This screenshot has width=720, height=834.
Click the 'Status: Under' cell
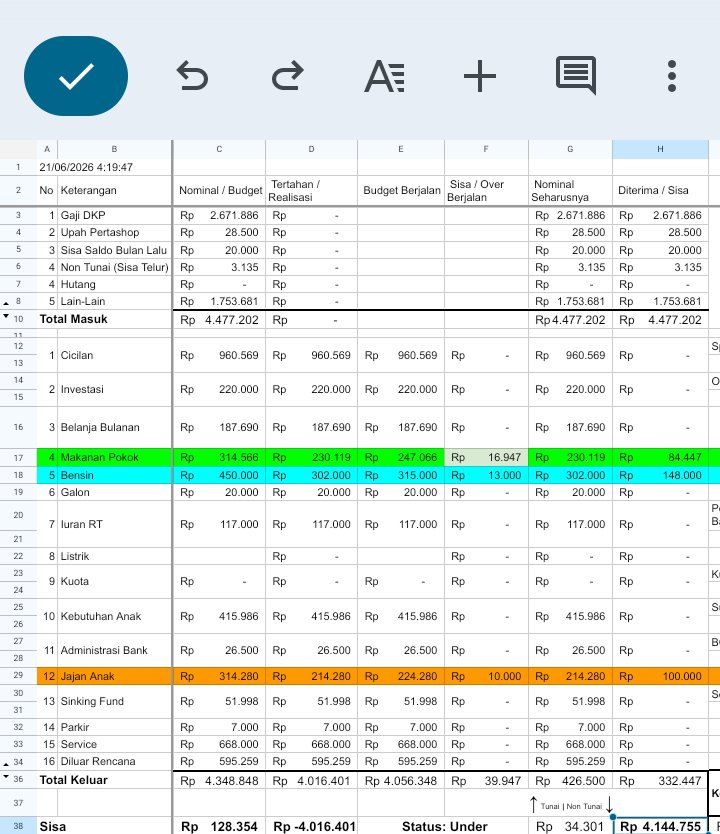click(444, 826)
